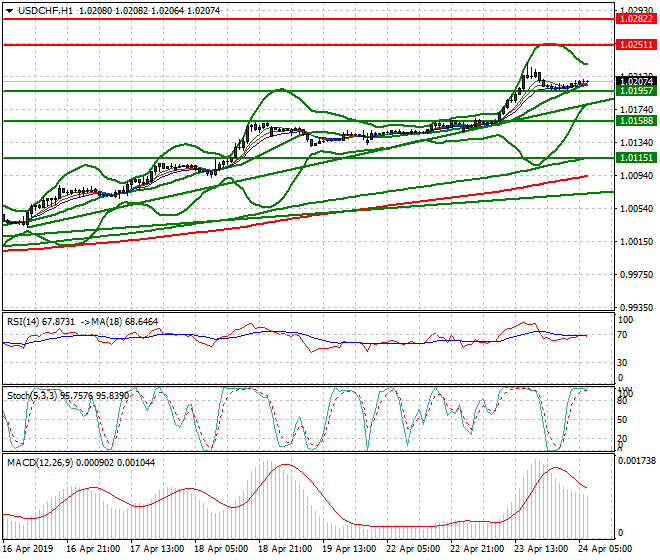
Task: Click the 19 Apr 13:00 time axis label
Action: click(349, 549)
